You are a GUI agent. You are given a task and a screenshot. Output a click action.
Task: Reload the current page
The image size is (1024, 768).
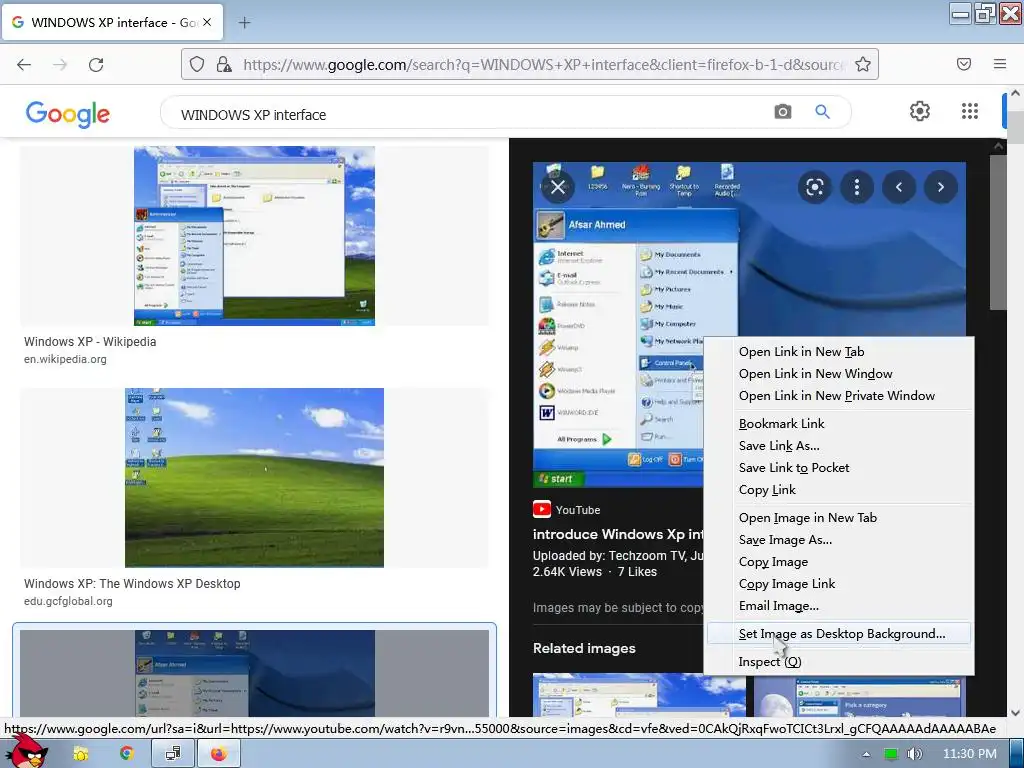96,64
